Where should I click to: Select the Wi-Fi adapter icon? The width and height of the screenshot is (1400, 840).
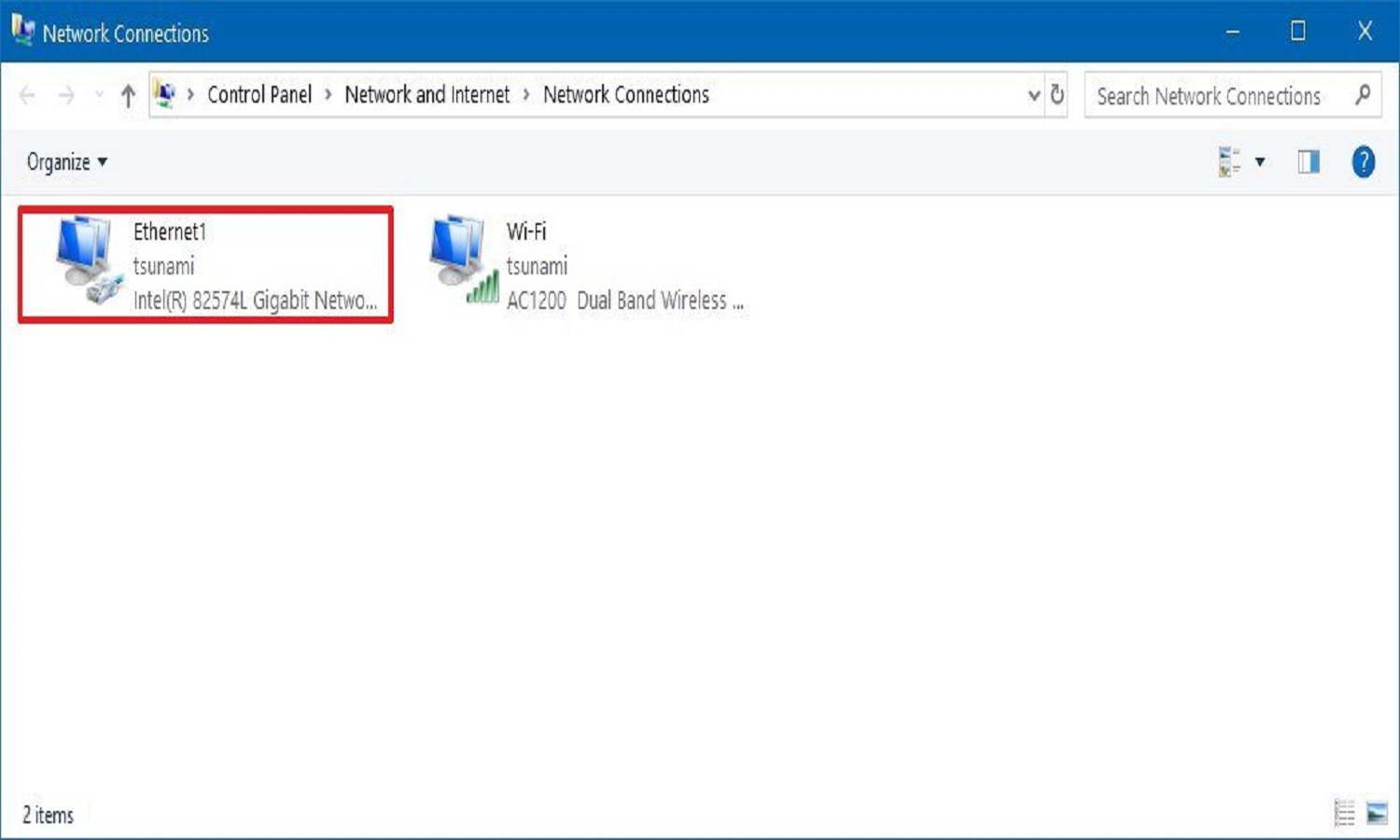coord(464,260)
